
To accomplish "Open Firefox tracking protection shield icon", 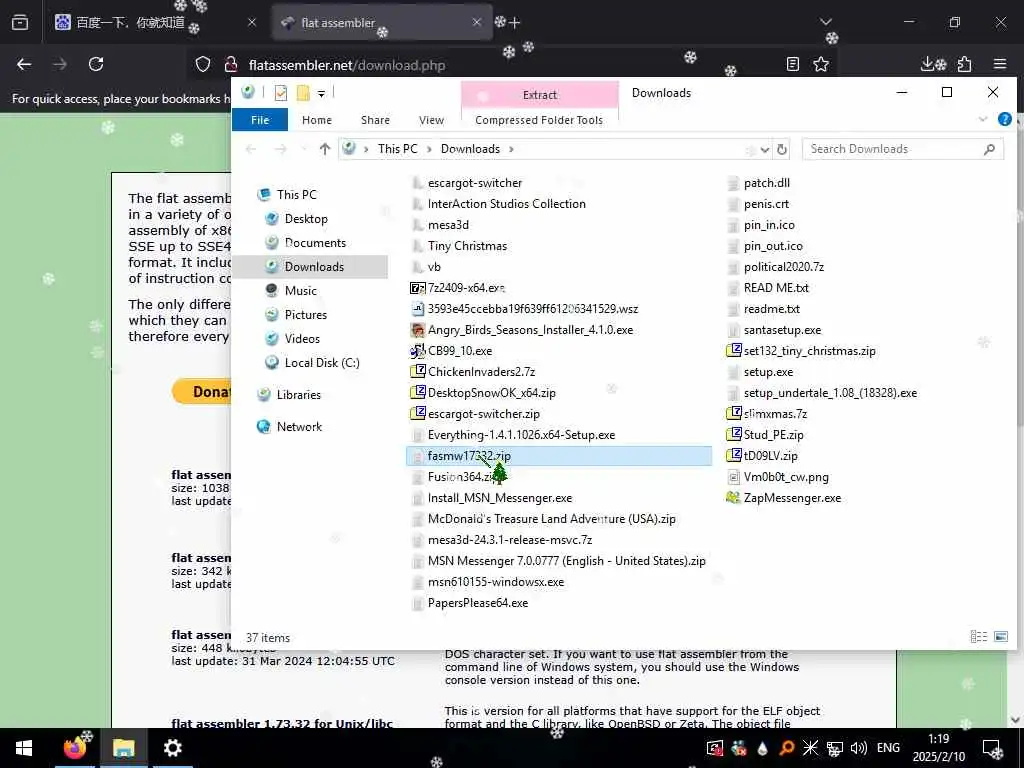I will tap(203, 64).
